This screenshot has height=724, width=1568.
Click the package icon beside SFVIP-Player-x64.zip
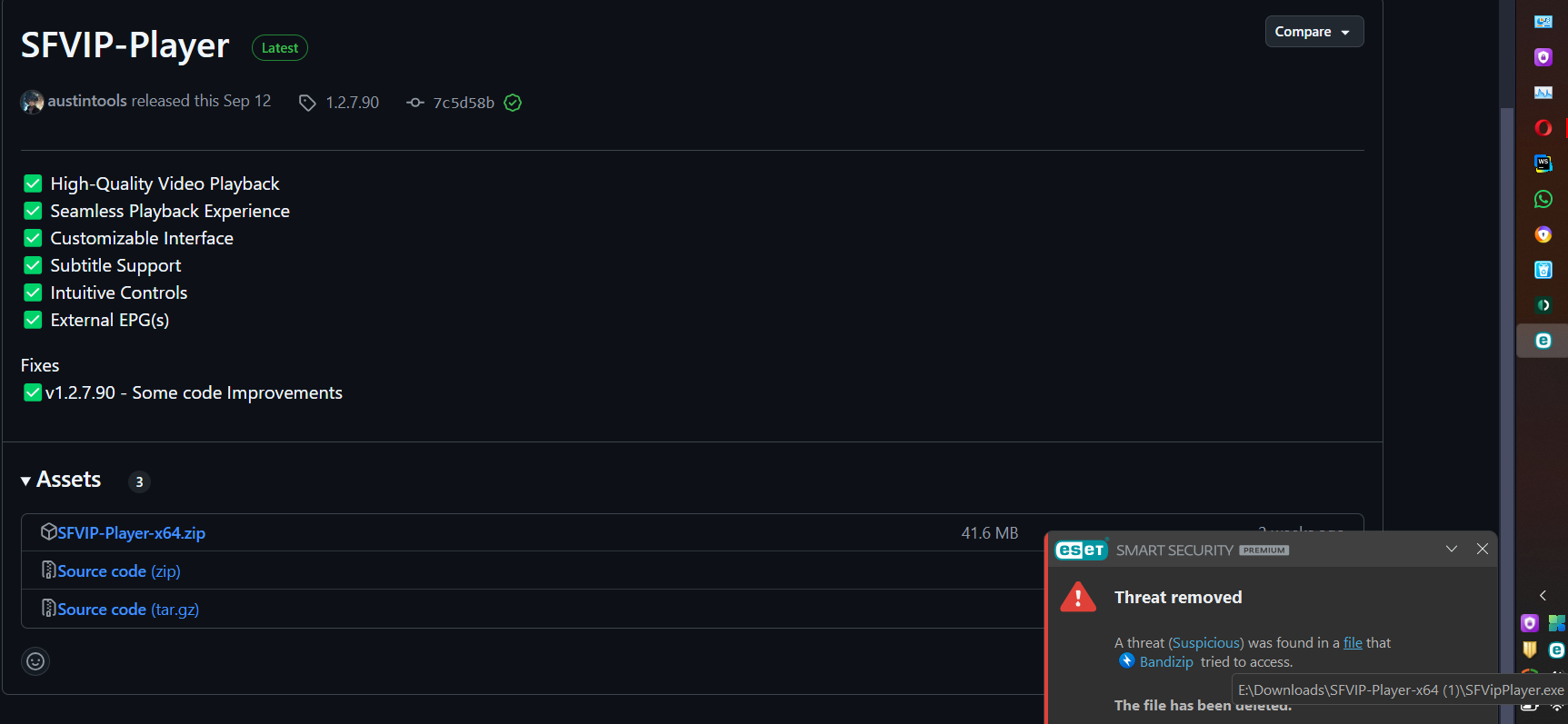click(x=49, y=532)
